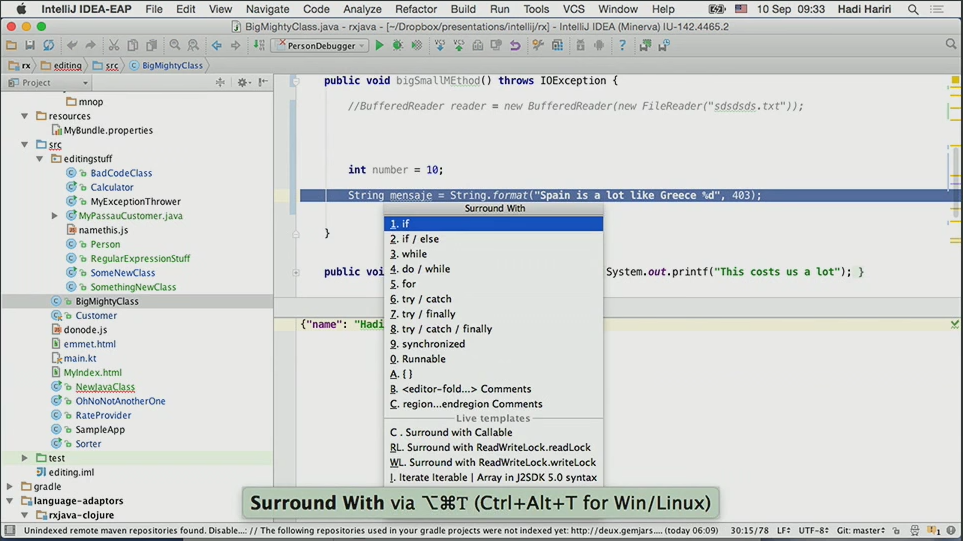Open macOS Spotlight search icon
963x541 pixels.
click(913, 9)
